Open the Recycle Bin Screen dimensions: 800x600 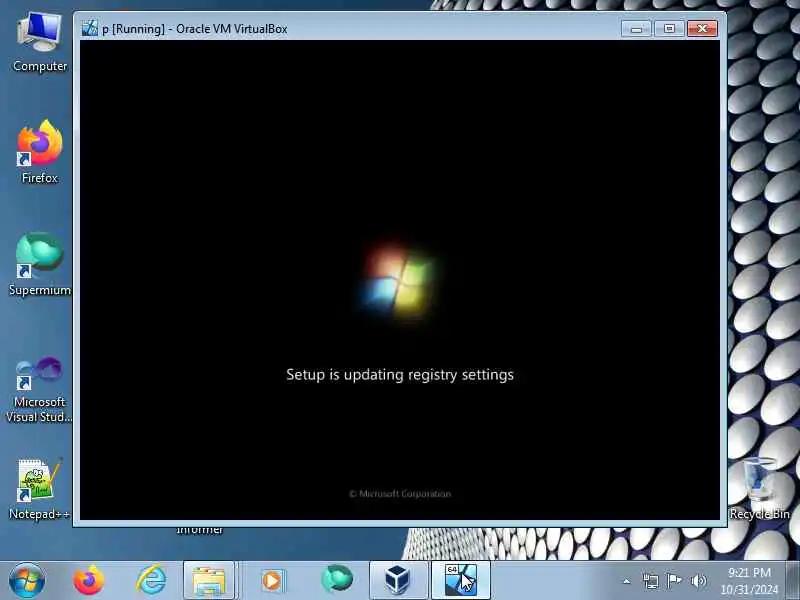pyautogui.click(x=759, y=488)
